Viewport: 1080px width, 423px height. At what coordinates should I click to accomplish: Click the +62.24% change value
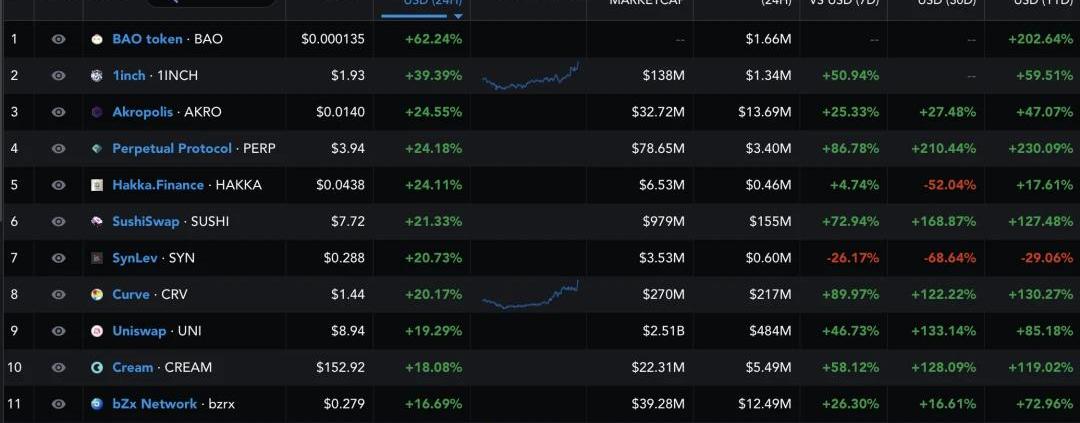(433, 39)
